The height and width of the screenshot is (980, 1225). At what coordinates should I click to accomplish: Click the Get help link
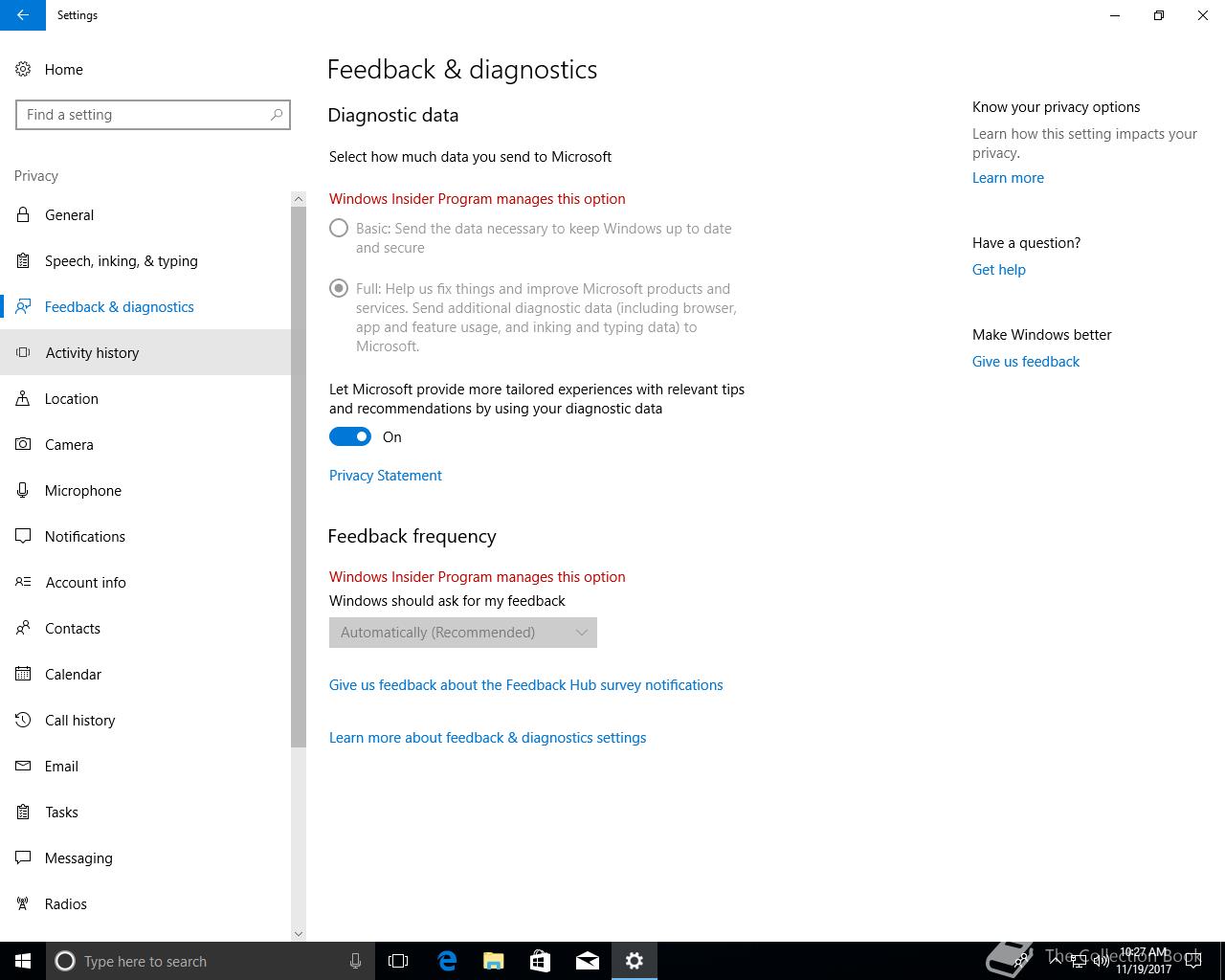coord(999,270)
